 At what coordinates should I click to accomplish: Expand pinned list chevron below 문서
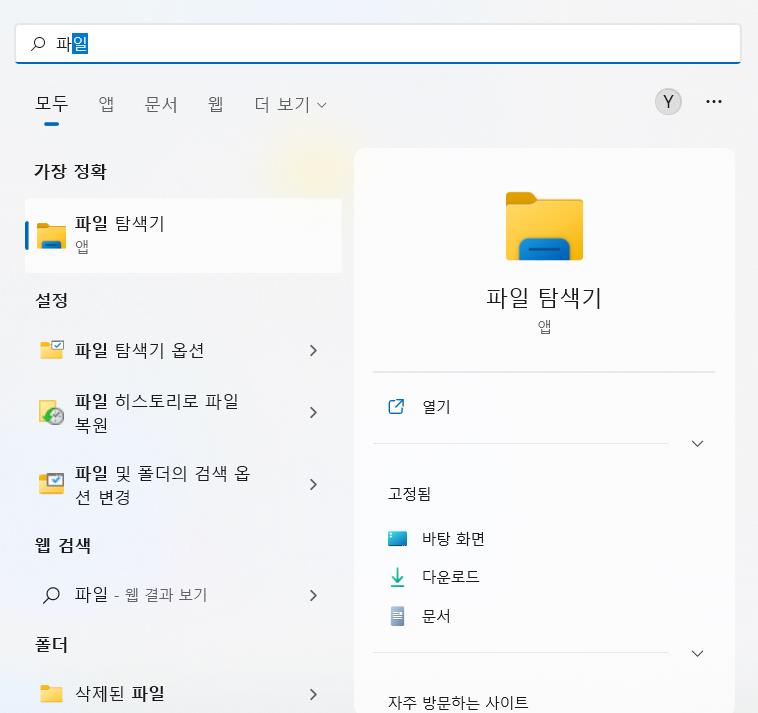697,654
